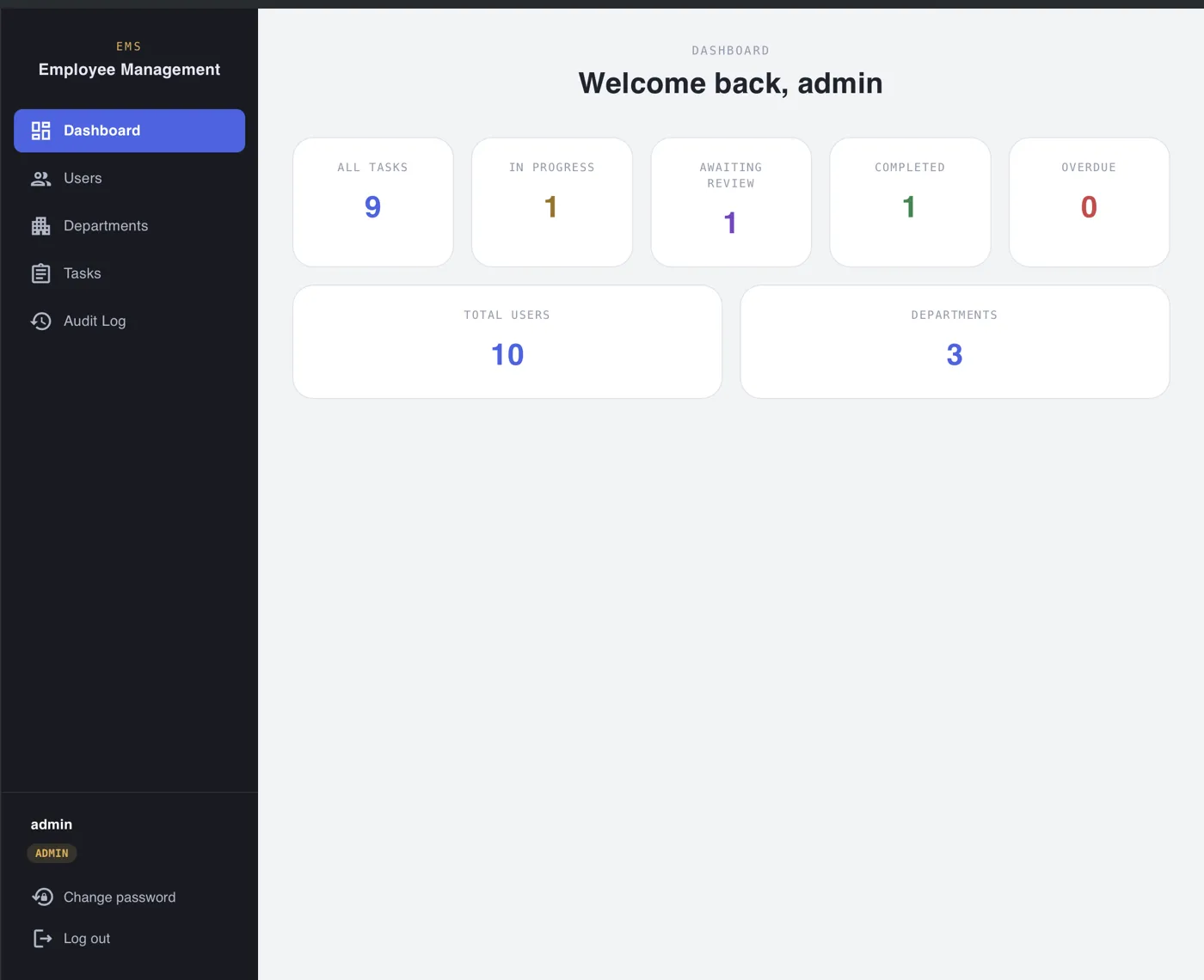Click the Completed tasks card

point(910,202)
